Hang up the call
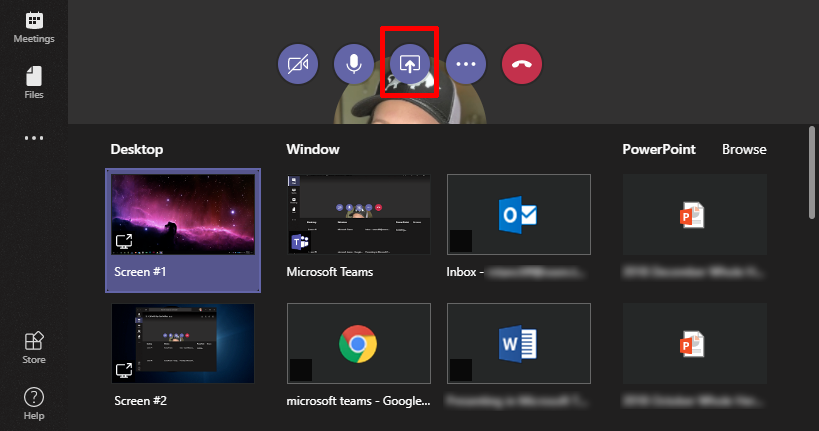Screen dimensions: 819x431 (x=521, y=64)
